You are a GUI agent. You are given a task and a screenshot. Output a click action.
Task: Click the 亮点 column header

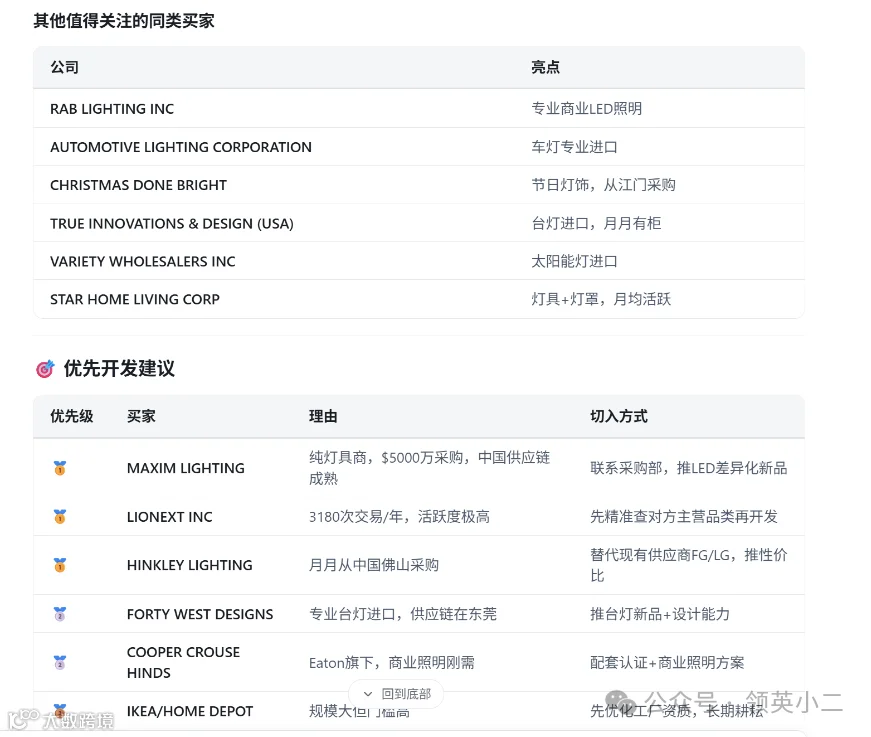coord(545,67)
